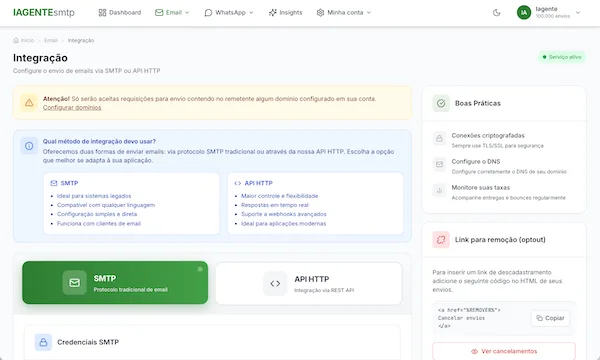The height and width of the screenshot is (360, 600).
Task: Open Ver cancelamentos button
Action: (x=504, y=351)
